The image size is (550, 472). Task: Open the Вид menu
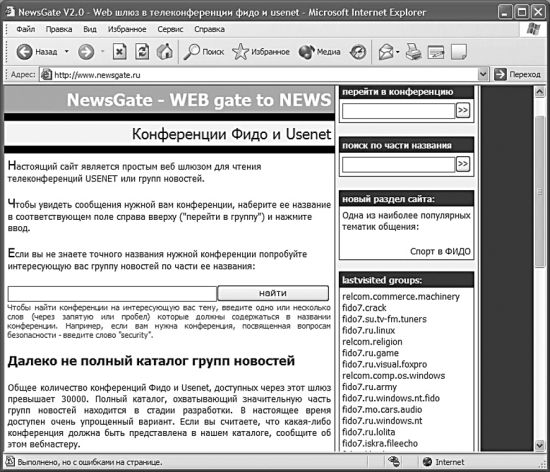(90, 29)
